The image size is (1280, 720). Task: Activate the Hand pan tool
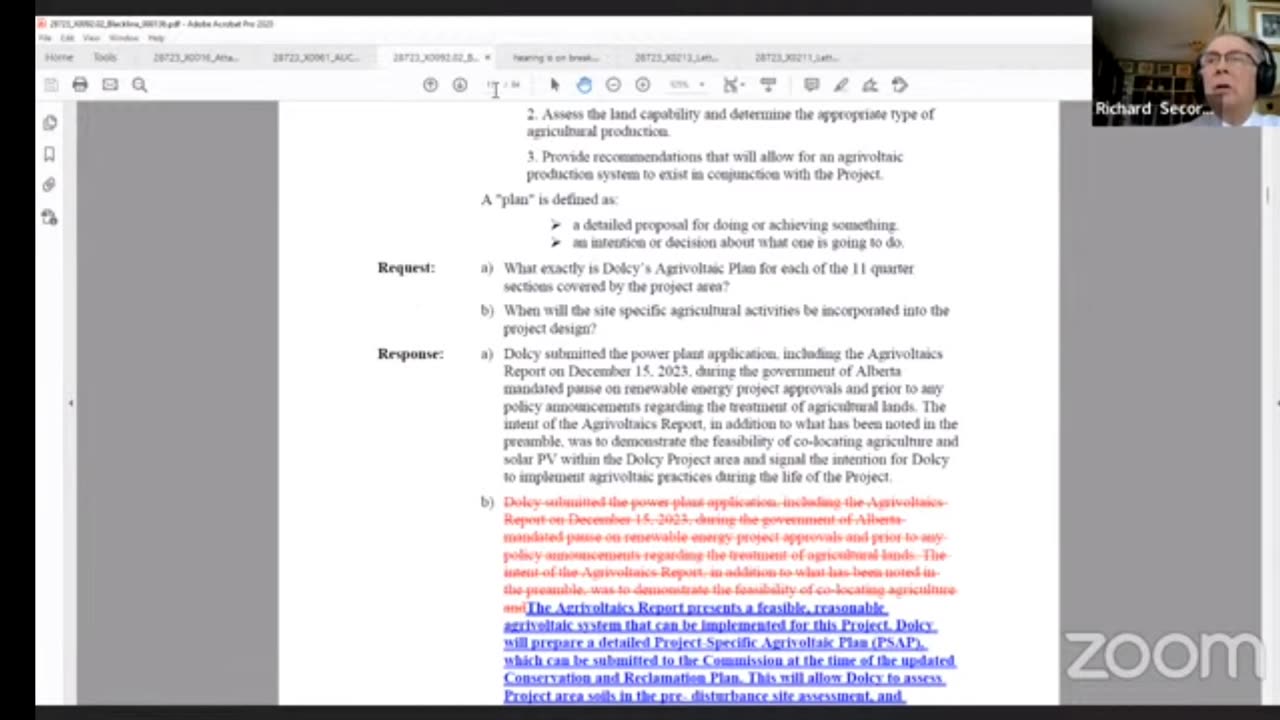click(x=584, y=85)
